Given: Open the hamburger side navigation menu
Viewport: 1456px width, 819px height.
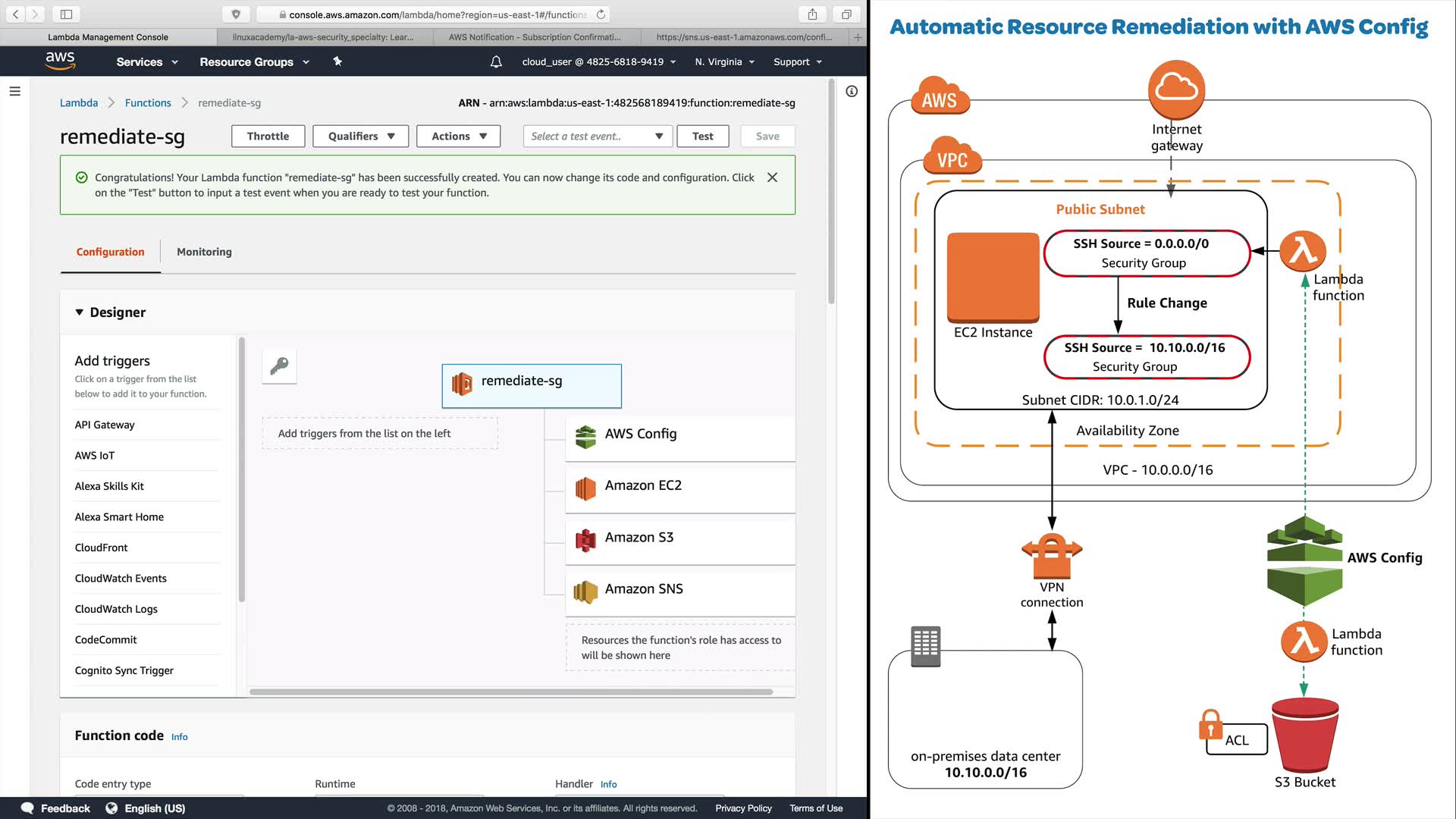Looking at the screenshot, I should [x=14, y=91].
